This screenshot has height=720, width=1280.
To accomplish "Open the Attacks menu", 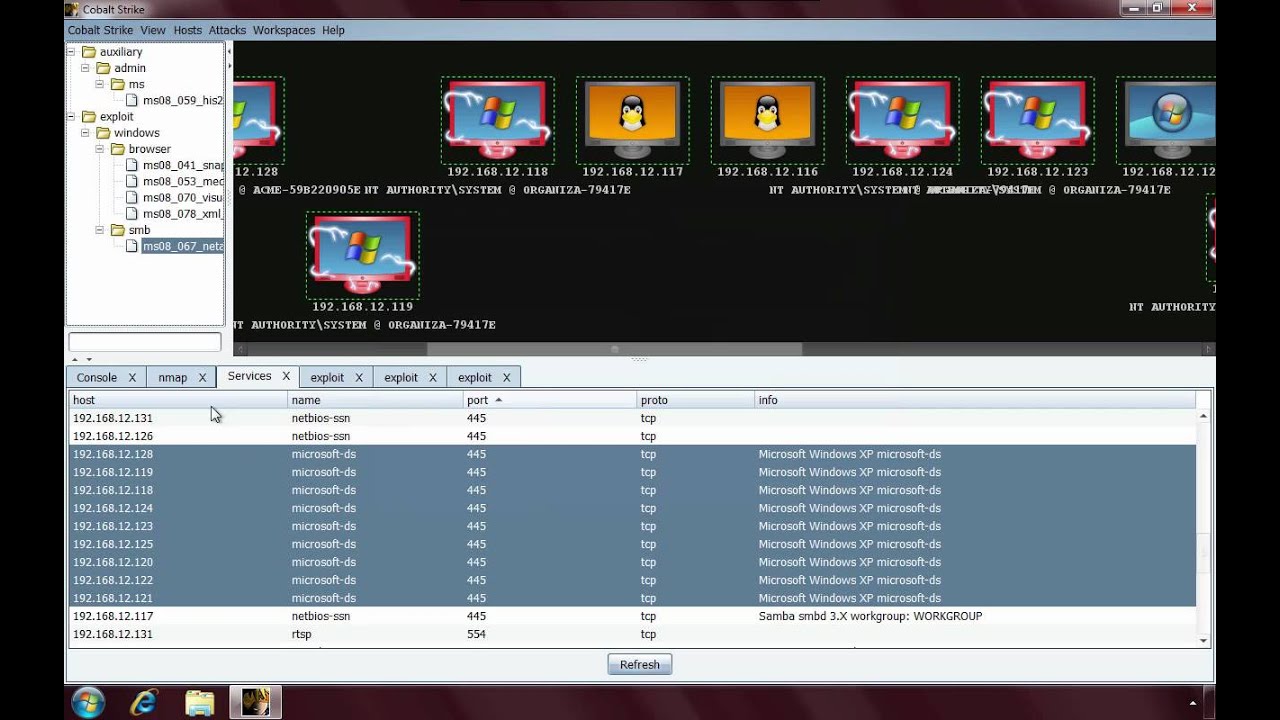I will (x=227, y=30).
